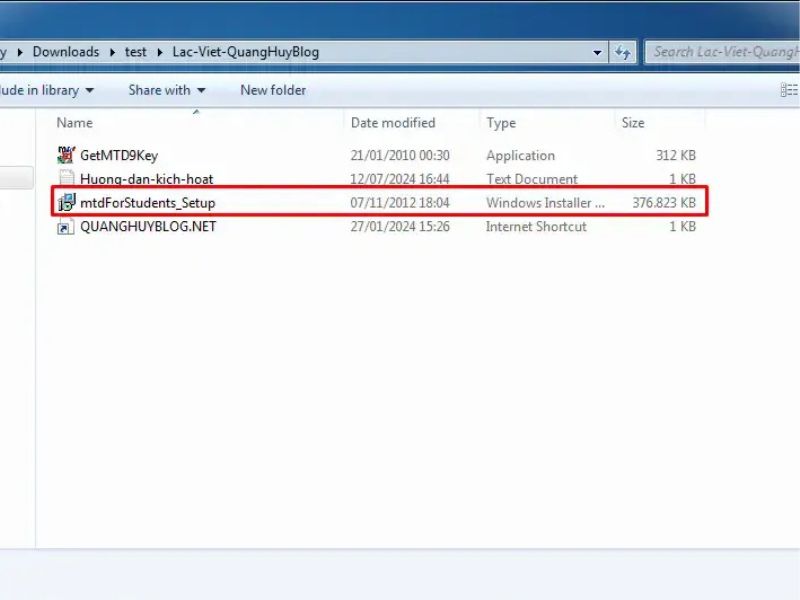Click the search box for this folder

pos(722,52)
